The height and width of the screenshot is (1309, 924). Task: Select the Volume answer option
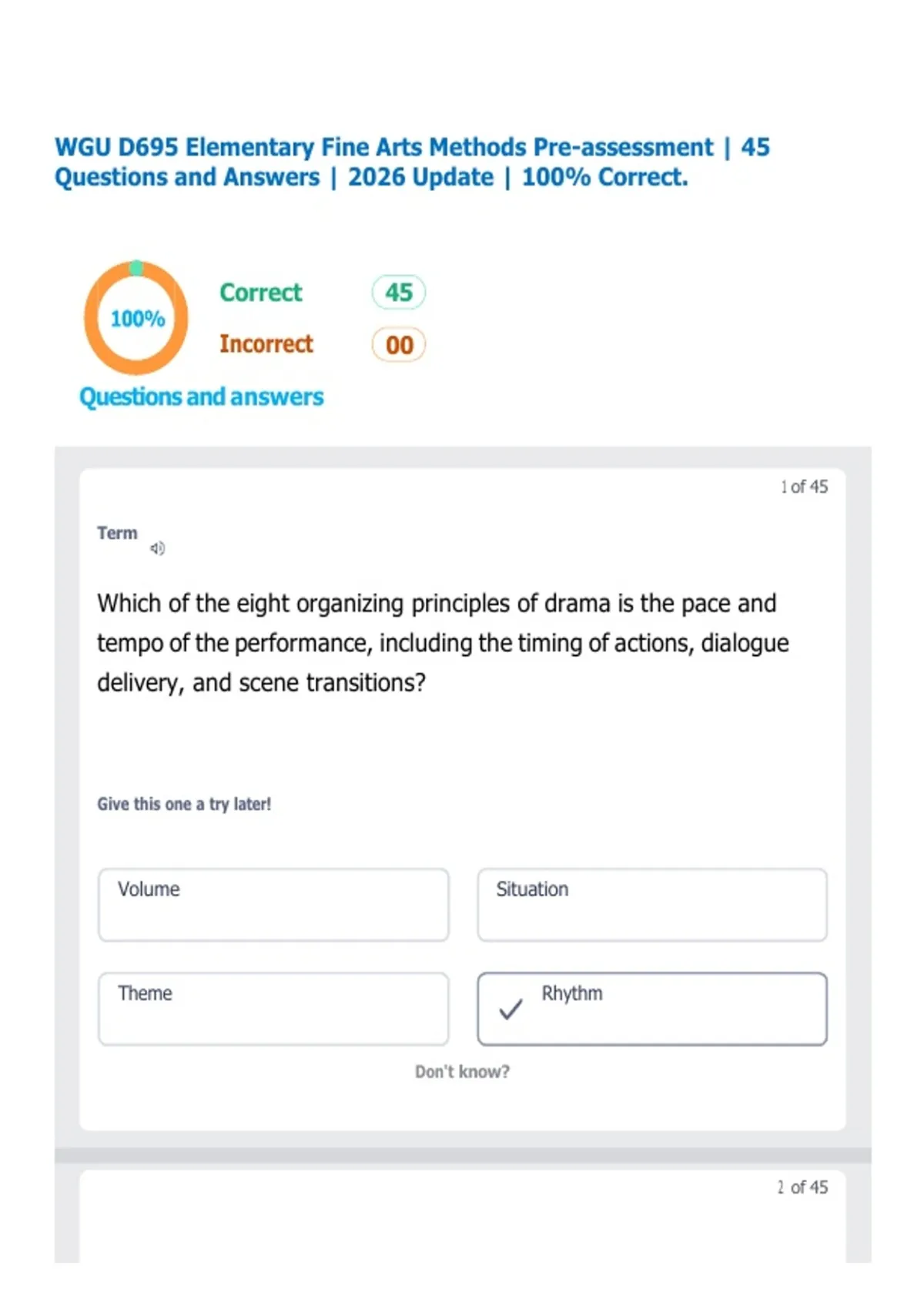pyautogui.click(x=273, y=905)
